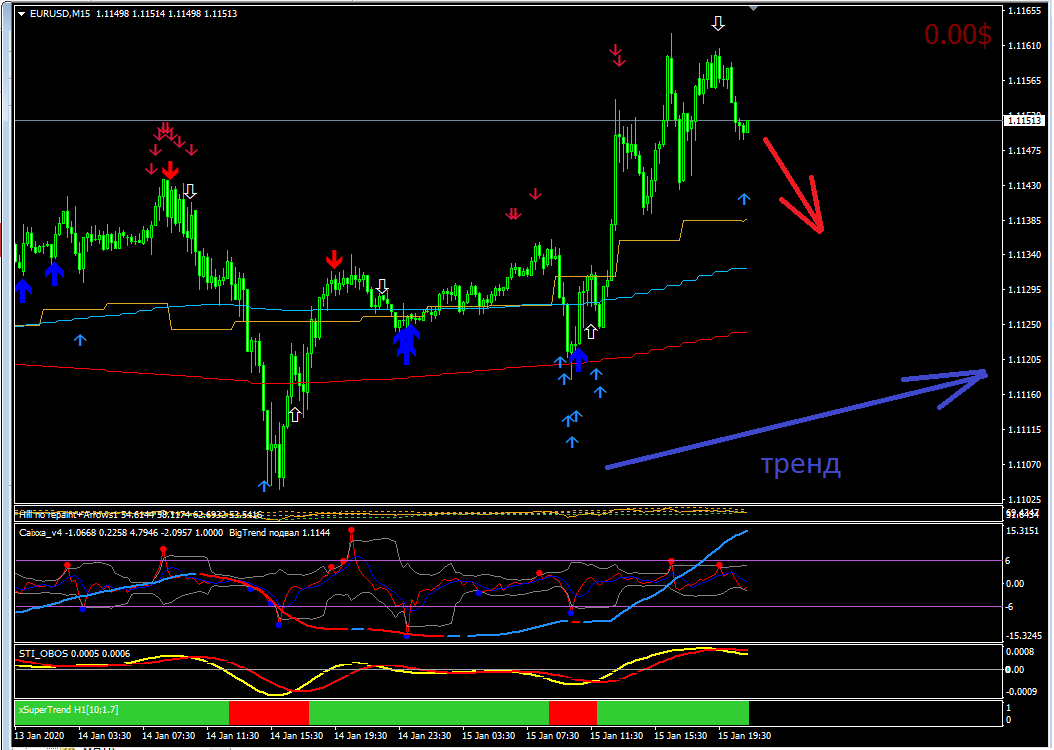Click price level 1.11205 on the axis
1054x750 pixels.
coord(1024,360)
